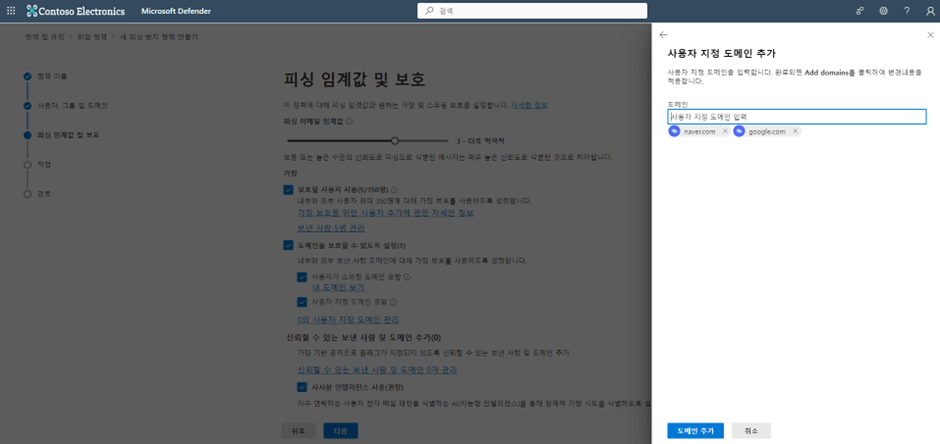Click the 도메인 추가 button
Screen dimensions: 940x444
695,431
